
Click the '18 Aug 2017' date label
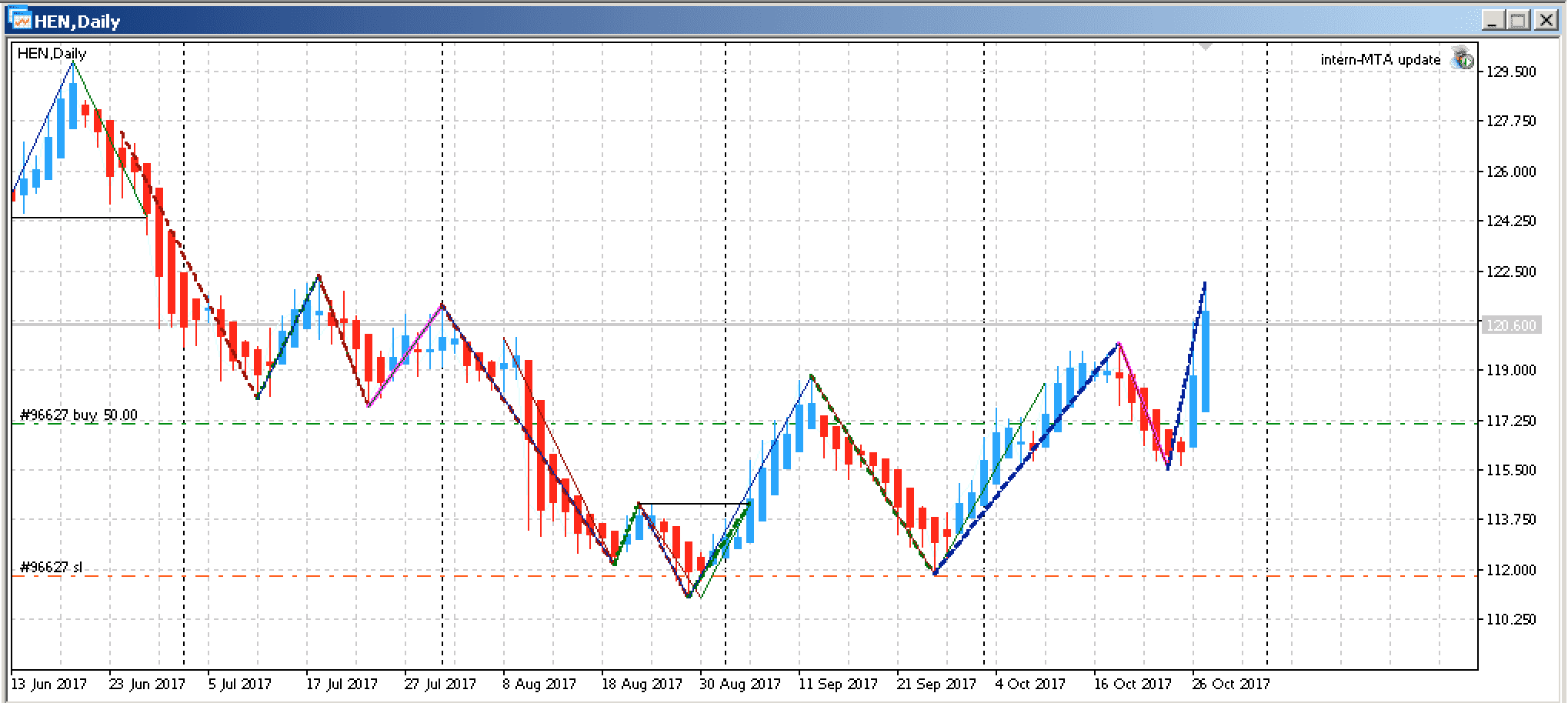pos(641,684)
